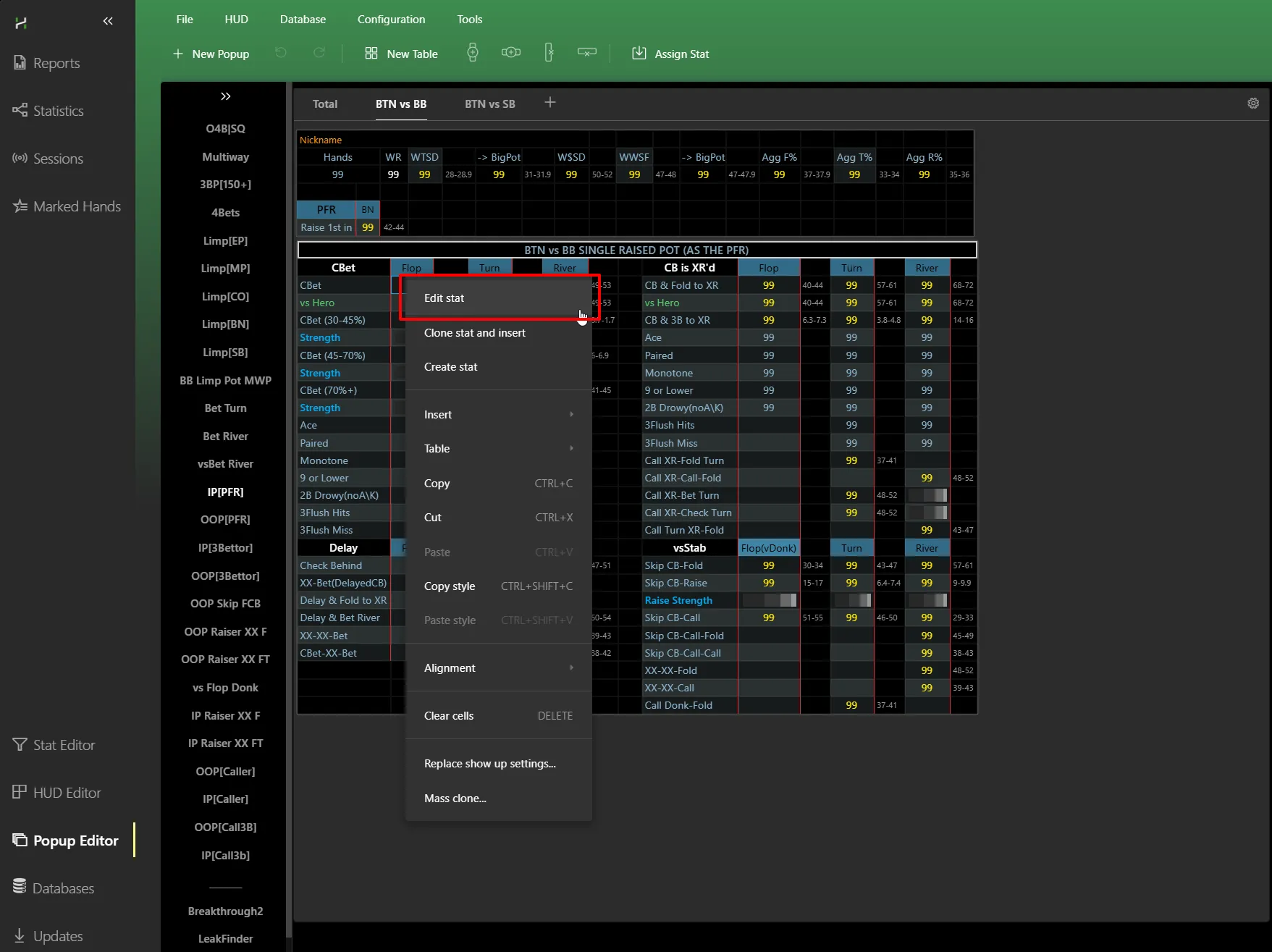Click the horizontal delete-cell icon with X
This screenshot has width=1272, height=952.
587,53
